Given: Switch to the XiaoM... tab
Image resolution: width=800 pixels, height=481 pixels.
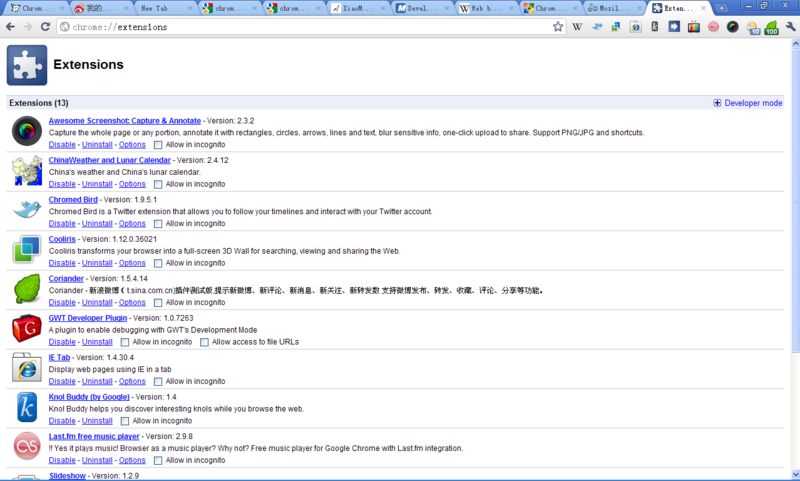Looking at the screenshot, I should tap(357, 8).
